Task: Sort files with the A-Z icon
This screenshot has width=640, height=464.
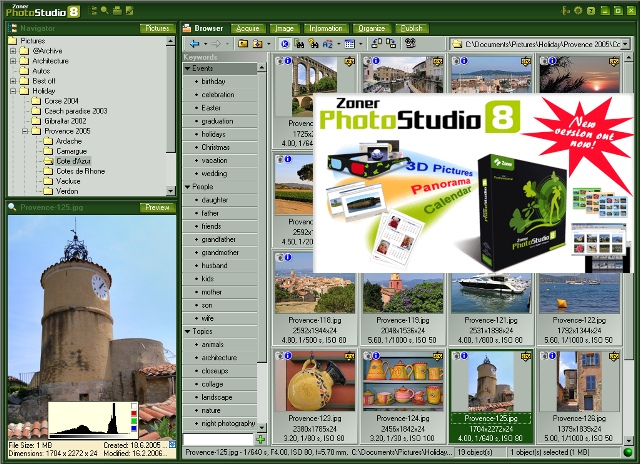Action: (327, 44)
